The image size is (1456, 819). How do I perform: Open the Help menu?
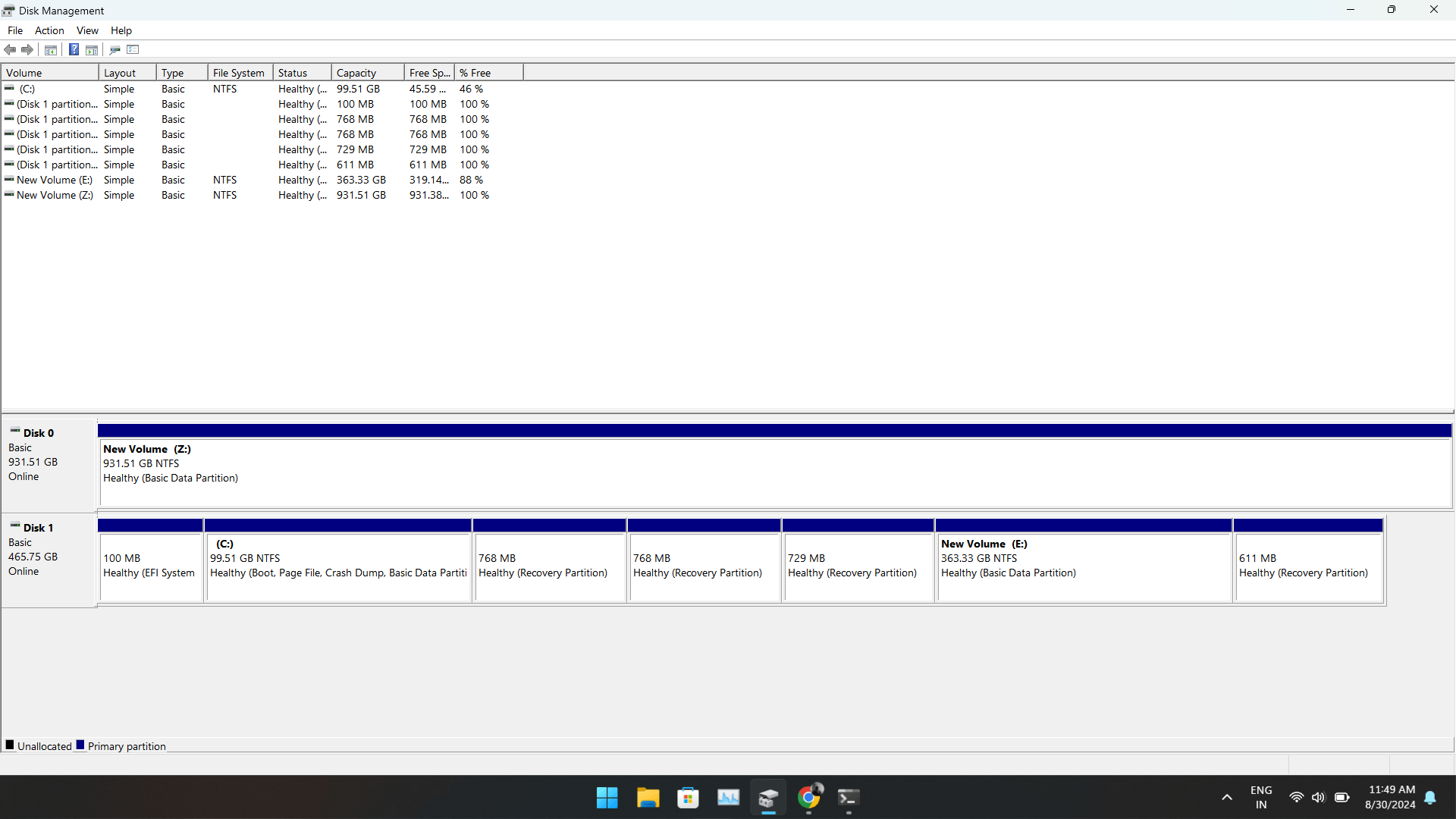pos(121,30)
